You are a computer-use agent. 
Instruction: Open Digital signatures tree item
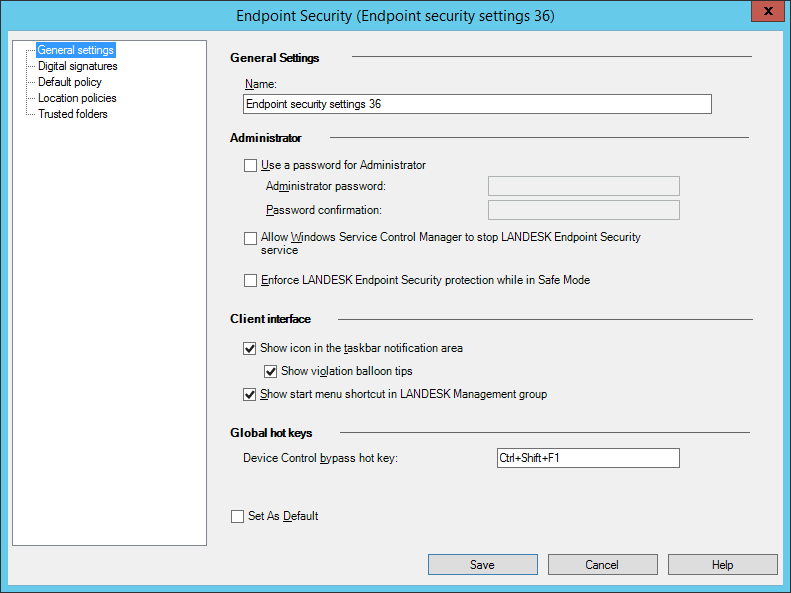tap(77, 66)
